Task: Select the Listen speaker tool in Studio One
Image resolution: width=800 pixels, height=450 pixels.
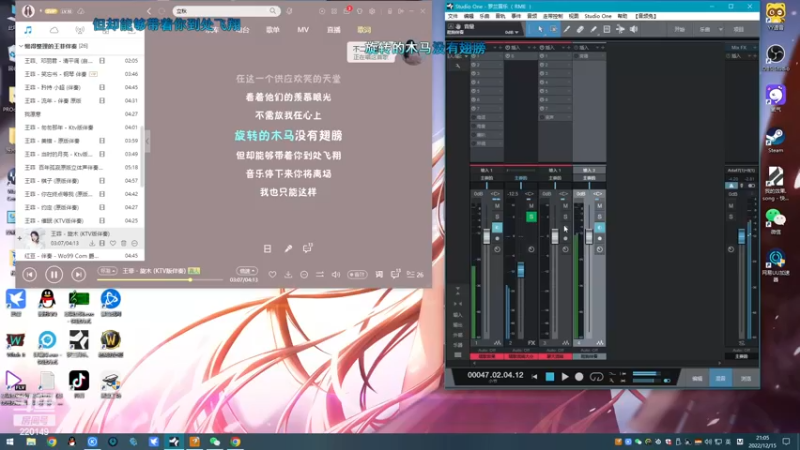Action: 634,30
